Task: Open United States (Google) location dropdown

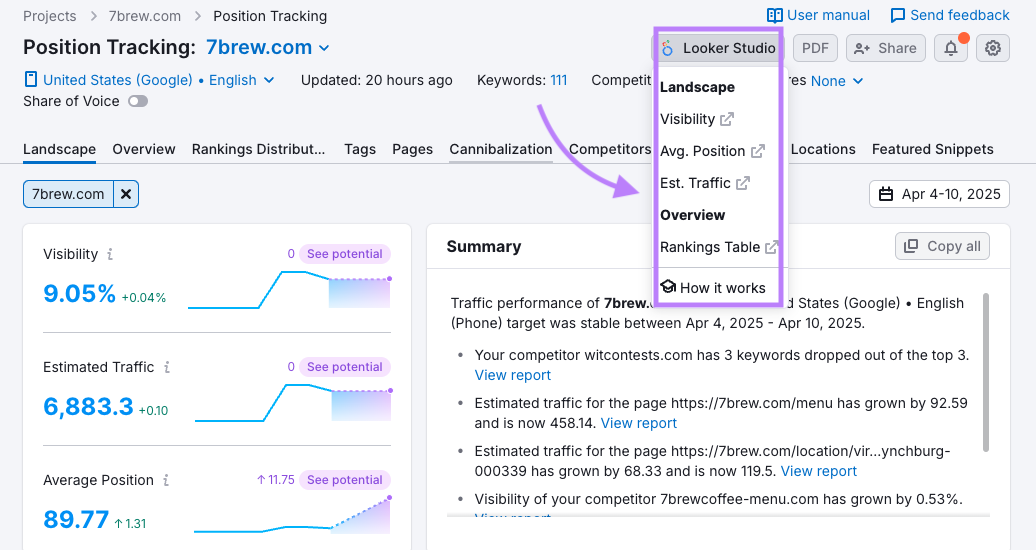Action: click(149, 80)
